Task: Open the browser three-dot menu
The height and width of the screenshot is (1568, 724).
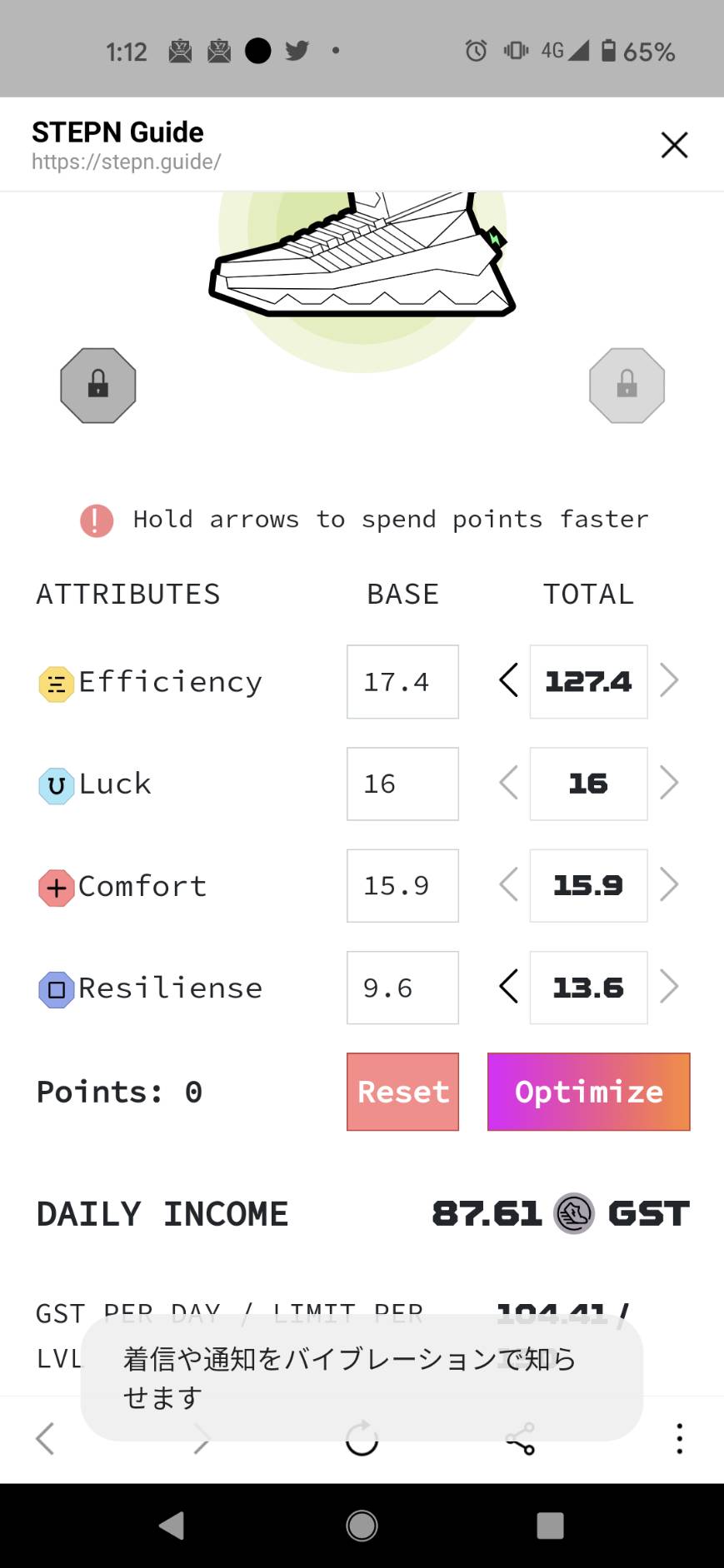Action: [680, 1438]
